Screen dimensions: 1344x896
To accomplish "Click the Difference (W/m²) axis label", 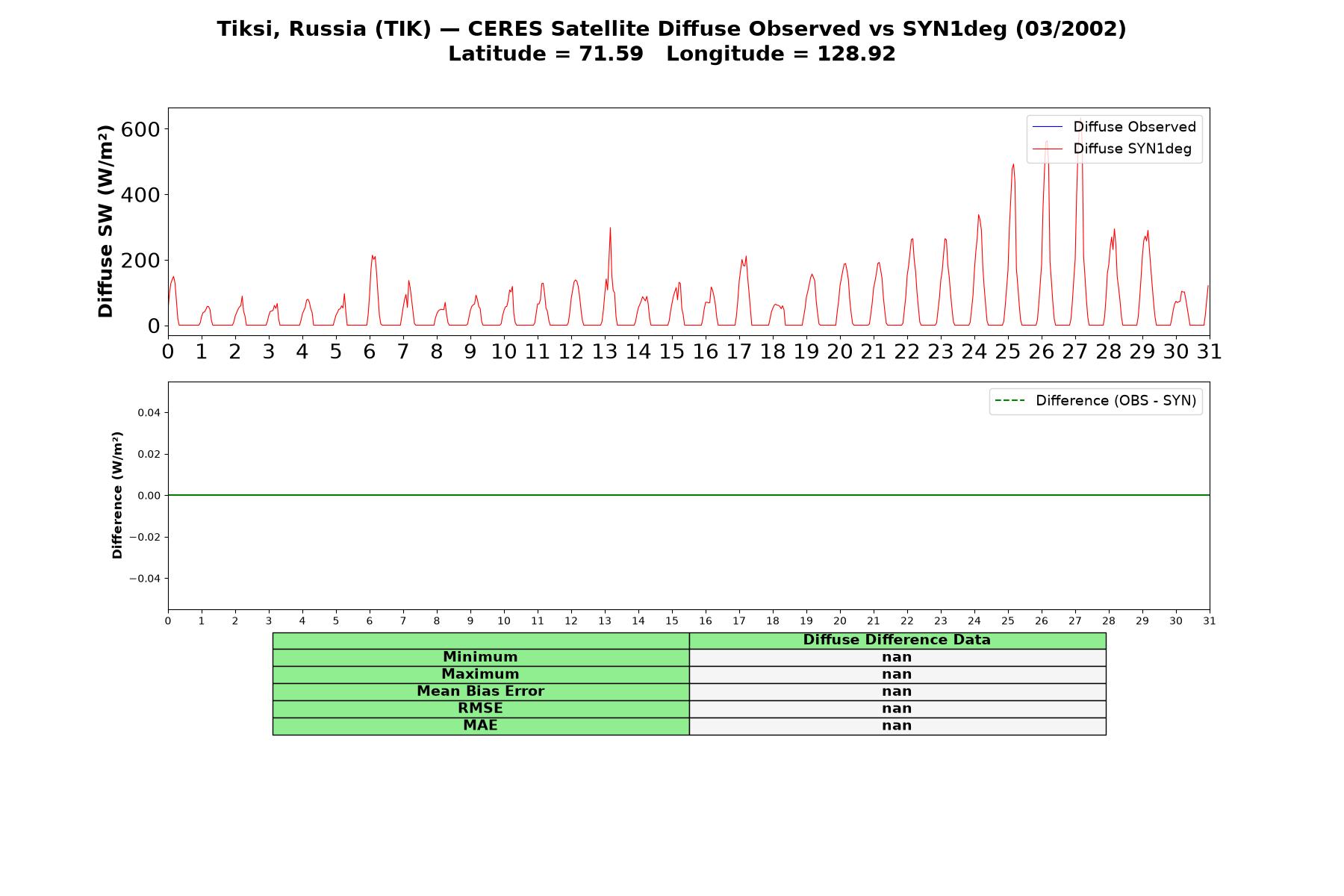I will pos(116,495).
